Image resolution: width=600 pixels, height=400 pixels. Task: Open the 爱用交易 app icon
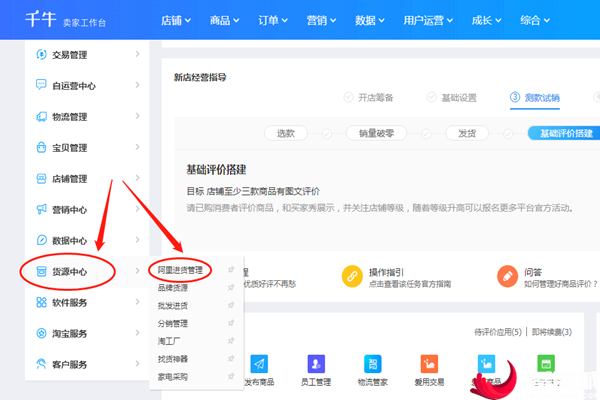429,364
